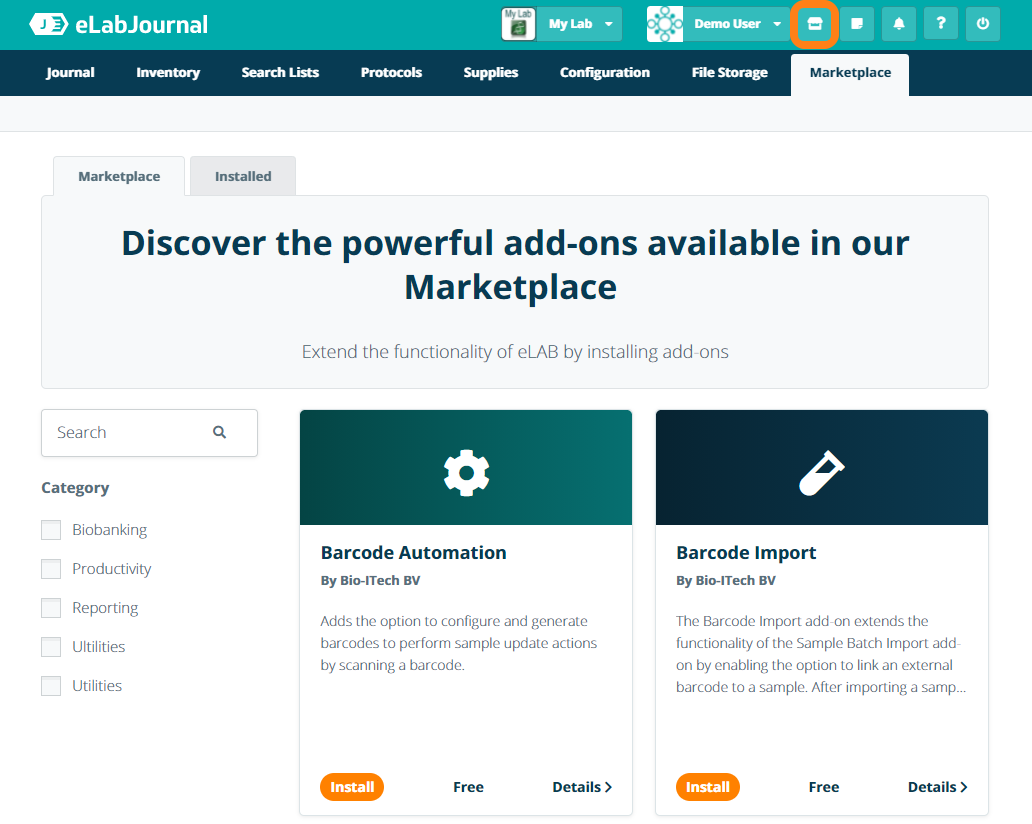Install the Barcode Import add-on
Screen dimensions: 1032x824
tap(708, 787)
